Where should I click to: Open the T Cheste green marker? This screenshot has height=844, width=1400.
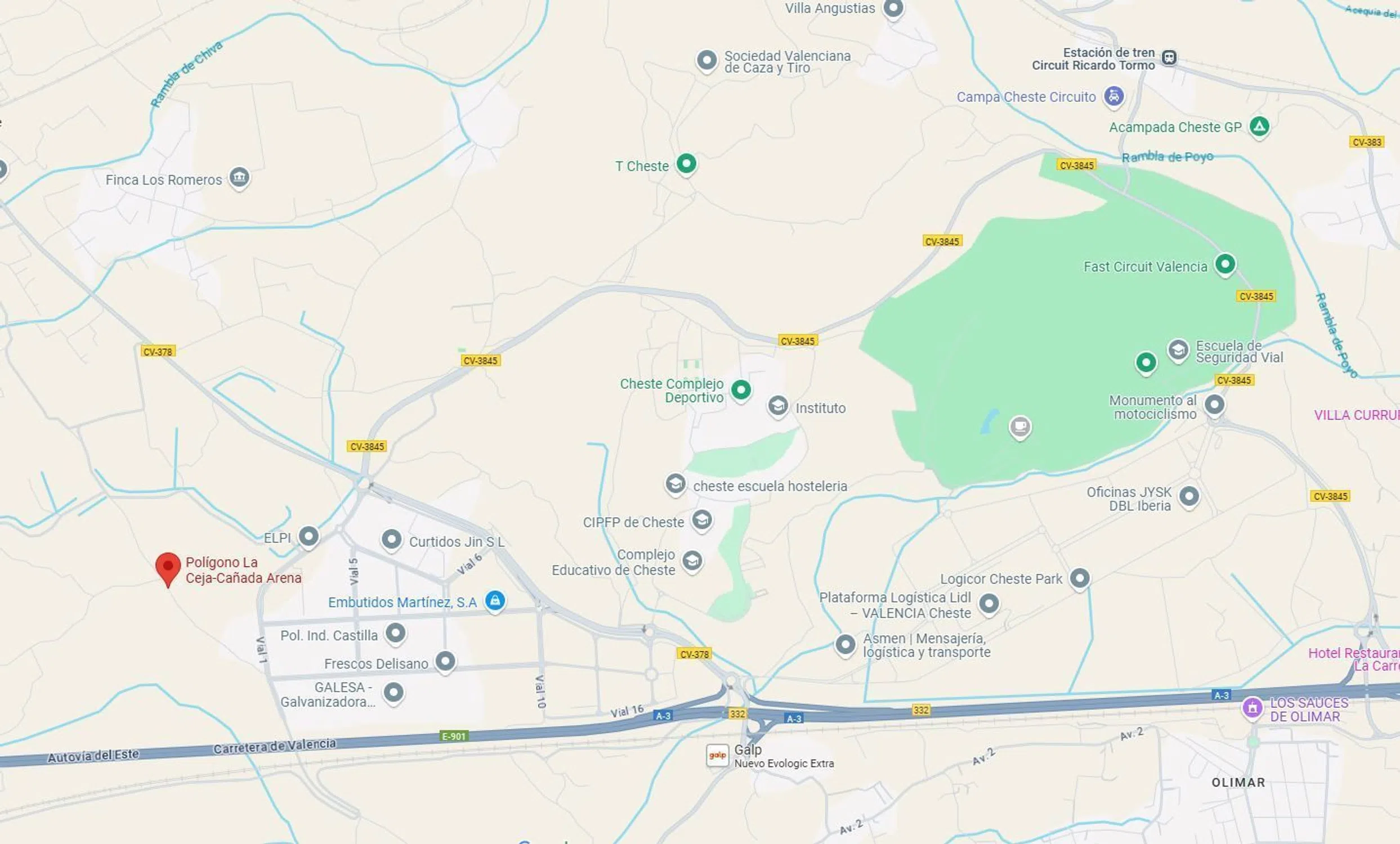[686, 165]
